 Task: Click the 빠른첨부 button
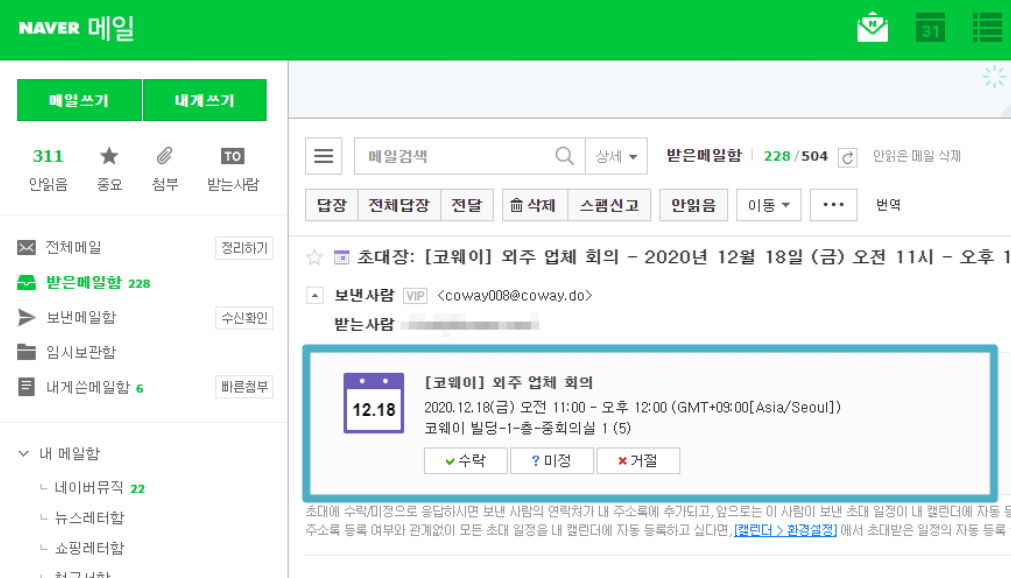244,387
